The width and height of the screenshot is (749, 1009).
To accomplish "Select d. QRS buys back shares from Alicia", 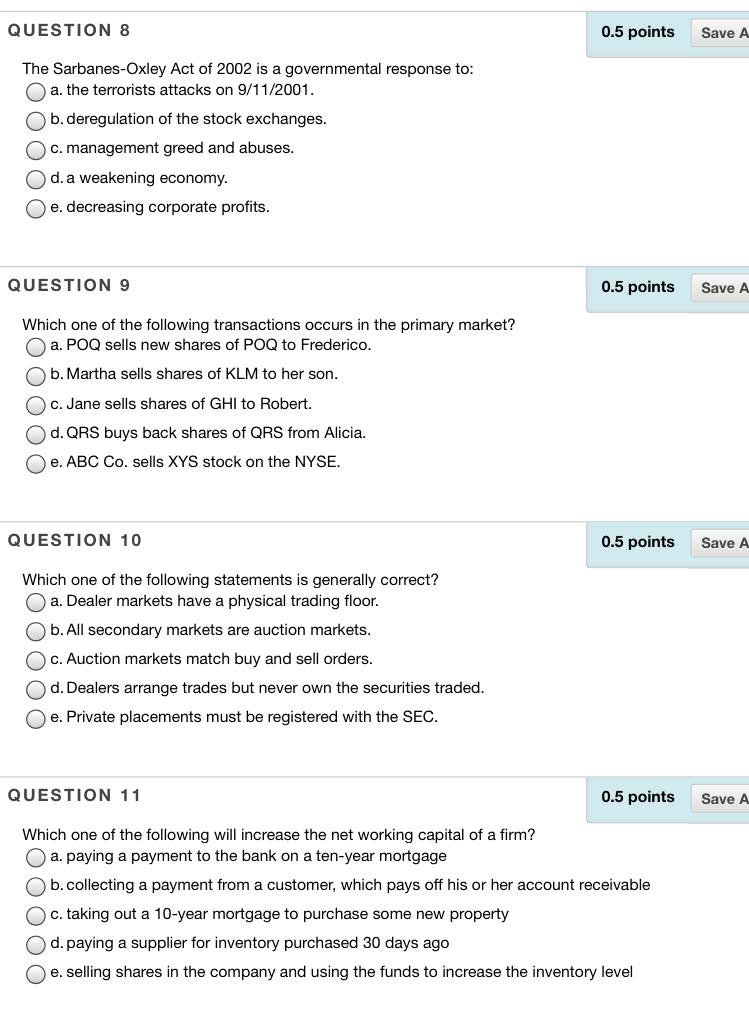I will coord(35,434).
